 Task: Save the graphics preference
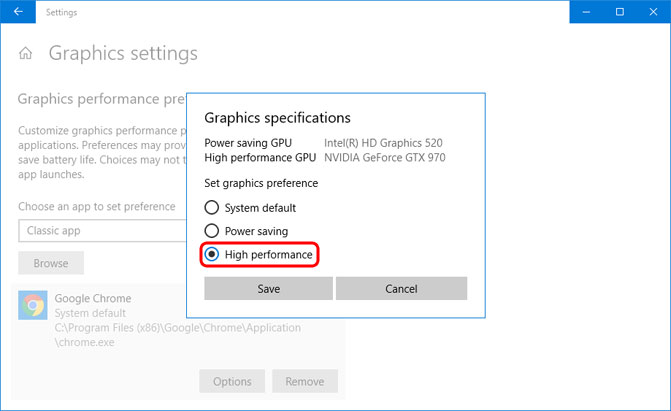[268, 288]
